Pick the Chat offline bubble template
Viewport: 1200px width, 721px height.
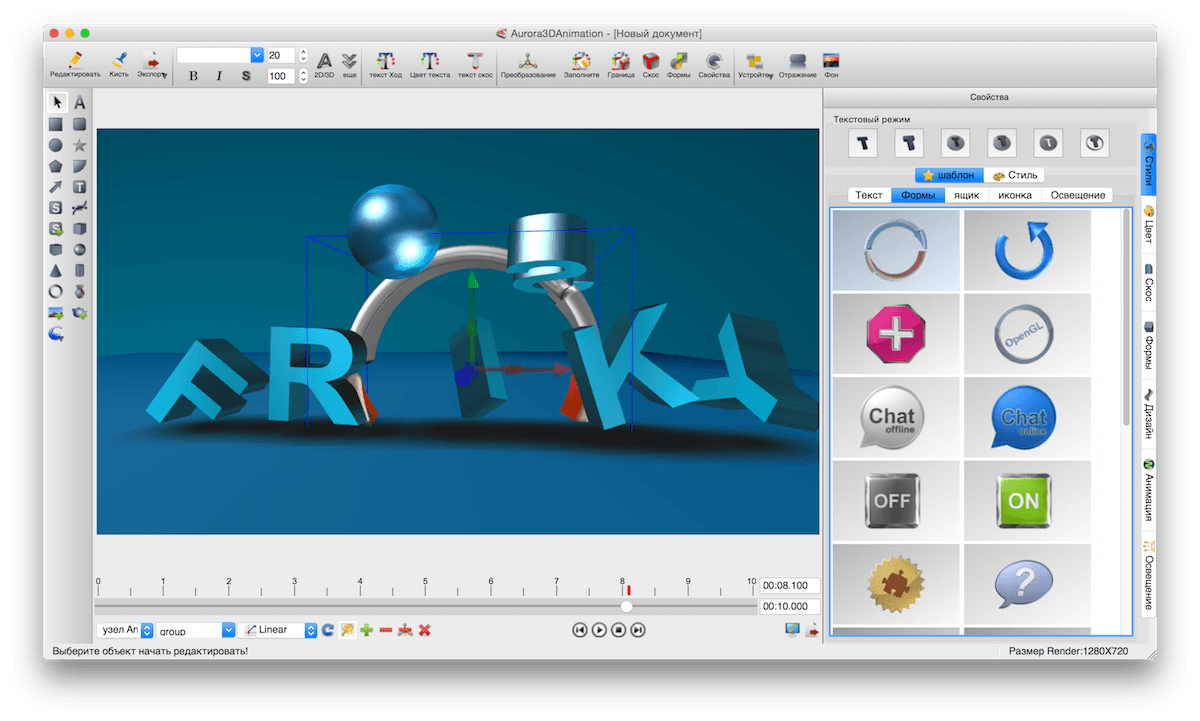(895, 418)
